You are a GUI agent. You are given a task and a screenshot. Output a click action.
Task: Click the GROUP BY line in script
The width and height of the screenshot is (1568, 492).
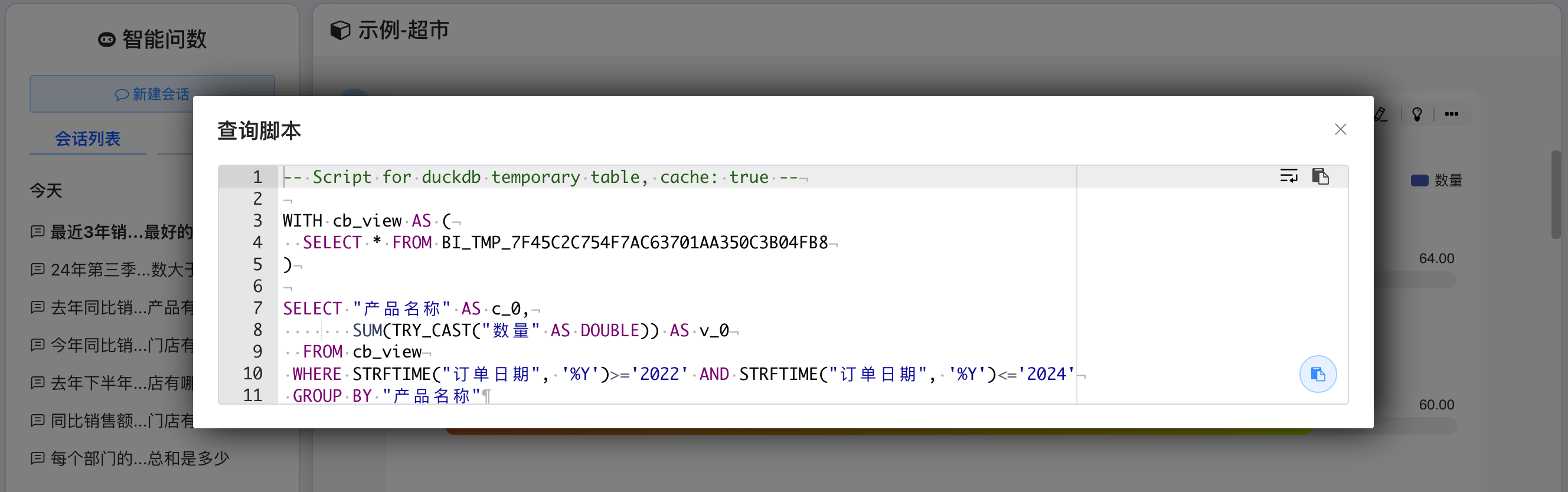point(387,396)
